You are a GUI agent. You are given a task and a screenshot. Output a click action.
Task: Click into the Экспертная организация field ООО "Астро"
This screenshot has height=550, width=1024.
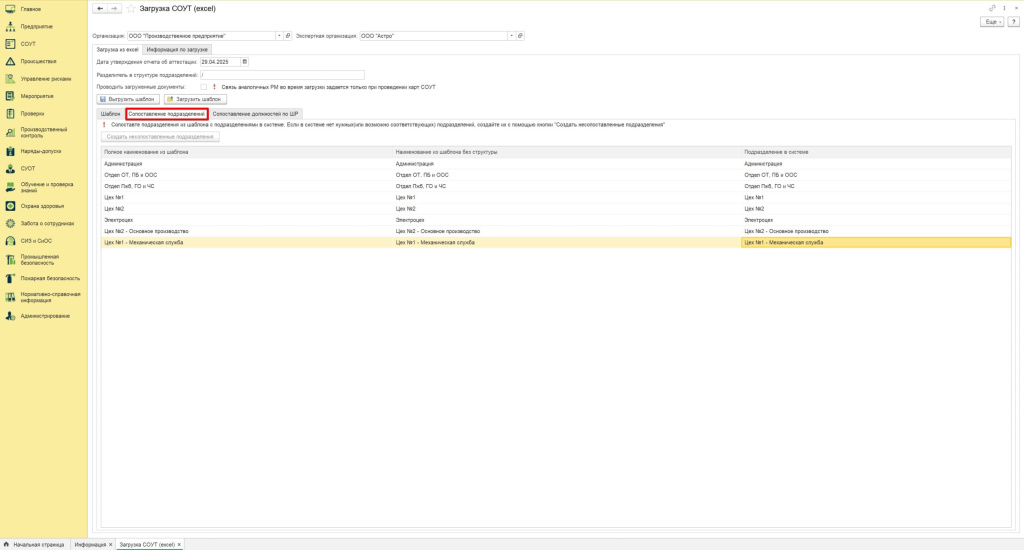pyautogui.click(x=433, y=36)
